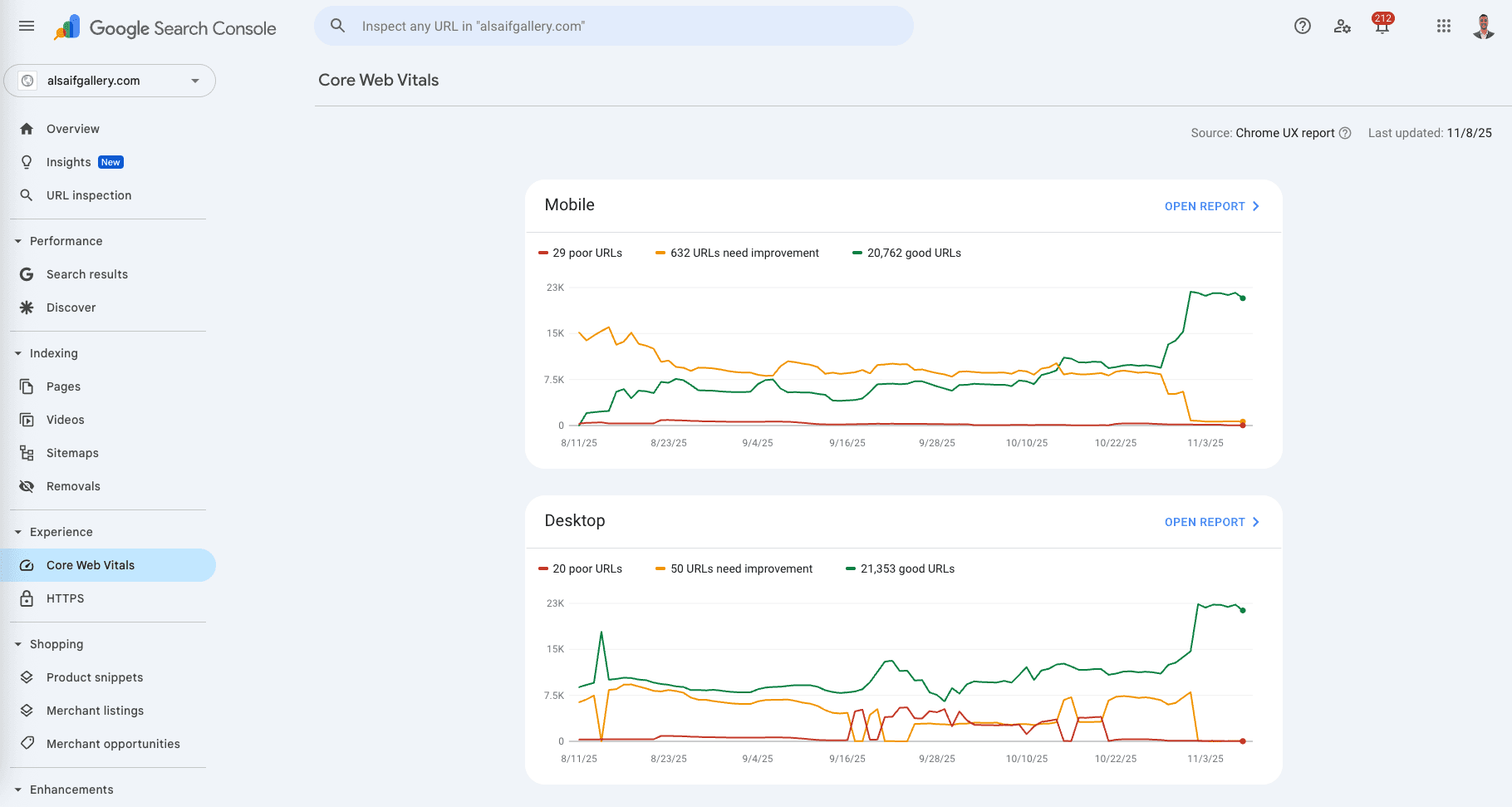Focus the Inspect any URL search field
The width and height of the screenshot is (1512, 807).
[x=614, y=26]
